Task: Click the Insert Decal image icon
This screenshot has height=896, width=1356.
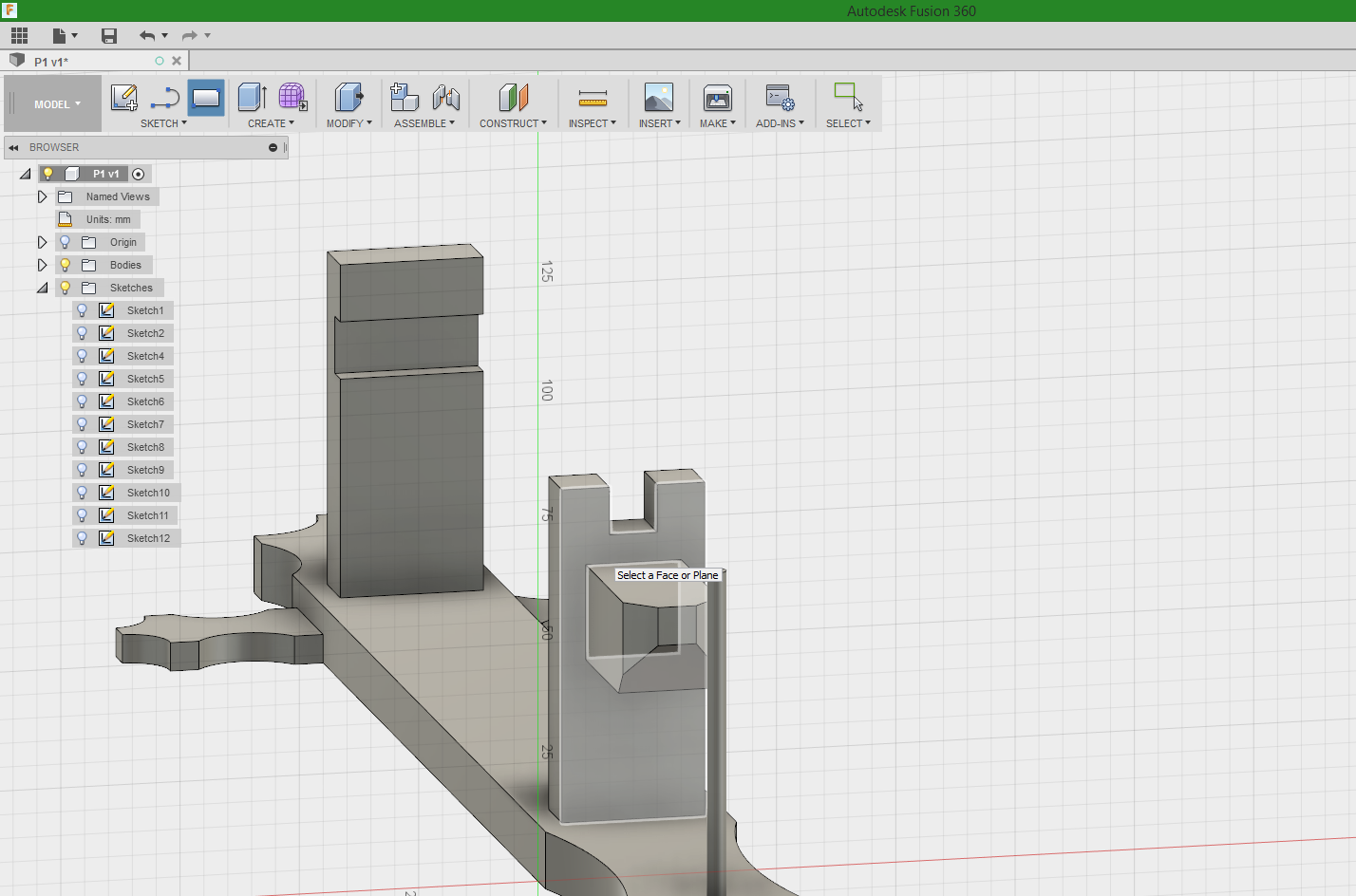Action: 659,97
